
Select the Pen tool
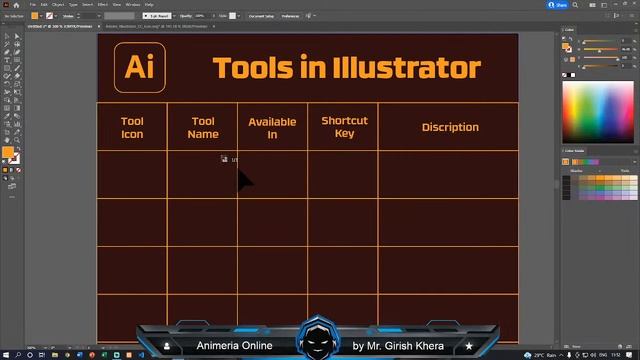(x=7, y=52)
